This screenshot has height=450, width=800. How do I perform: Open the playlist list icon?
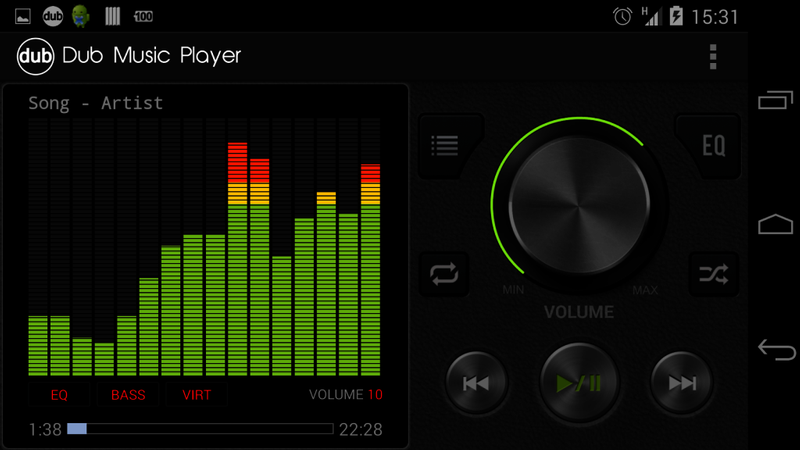point(445,146)
